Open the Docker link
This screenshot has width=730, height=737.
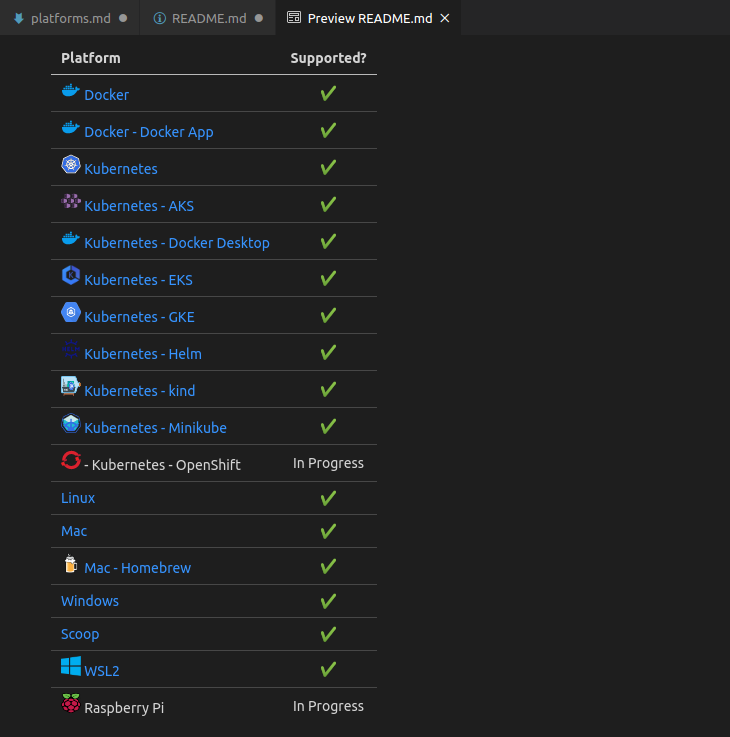106,95
